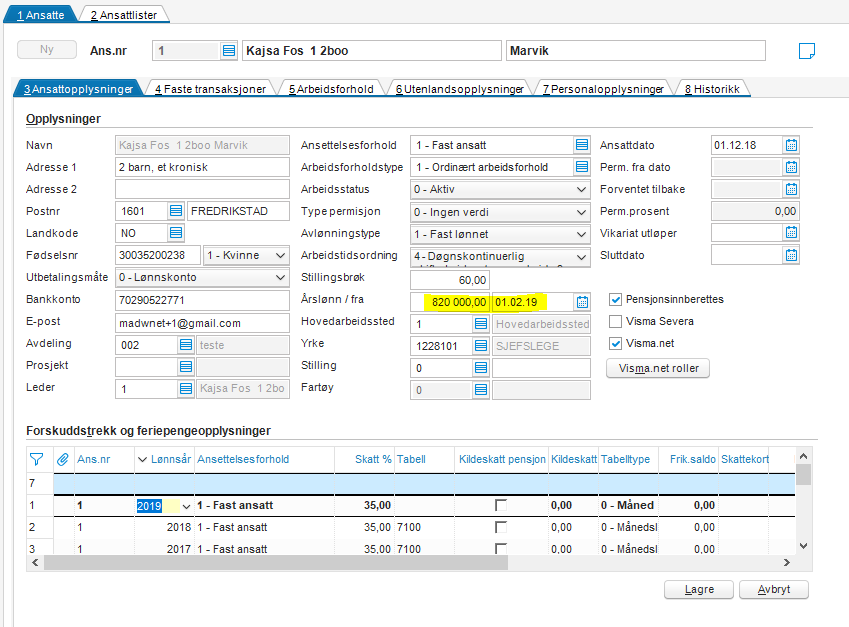Click in the E-post input field
The height and width of the screenshot is (627, 849).
(x=202, y=322)
